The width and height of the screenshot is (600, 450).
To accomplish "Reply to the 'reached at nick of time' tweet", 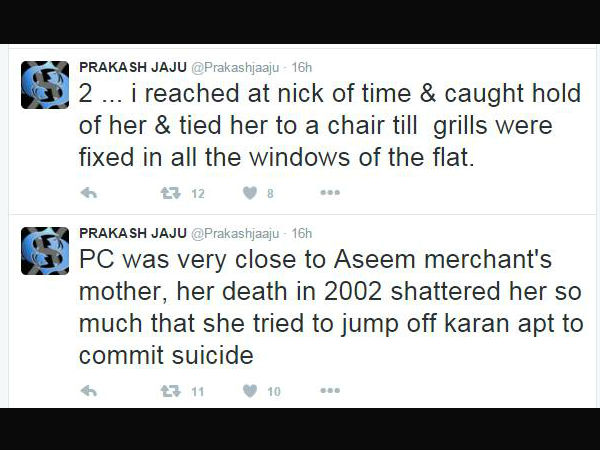I will pyautogui.click(x=89, y=193).
